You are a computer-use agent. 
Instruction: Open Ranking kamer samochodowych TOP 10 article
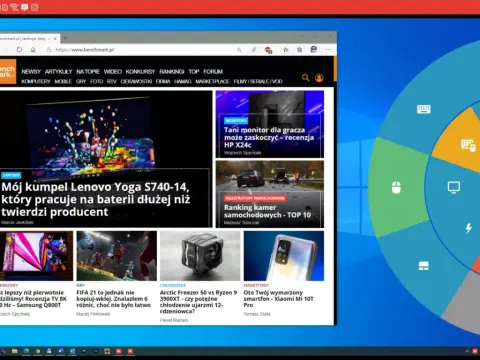267,211
